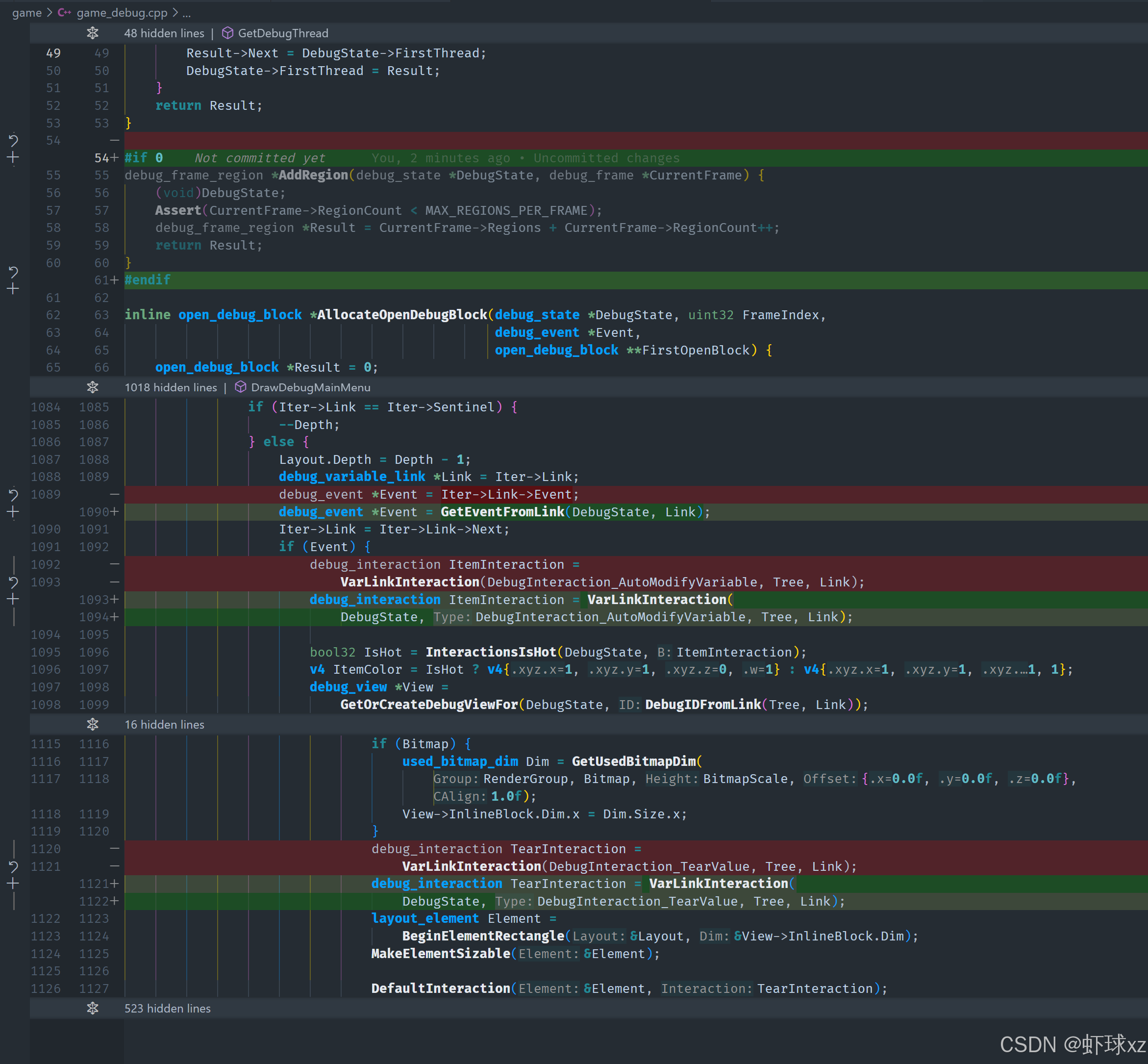Stage the ItemInteraction VarLinkInteraction change

tap(13, 599)
